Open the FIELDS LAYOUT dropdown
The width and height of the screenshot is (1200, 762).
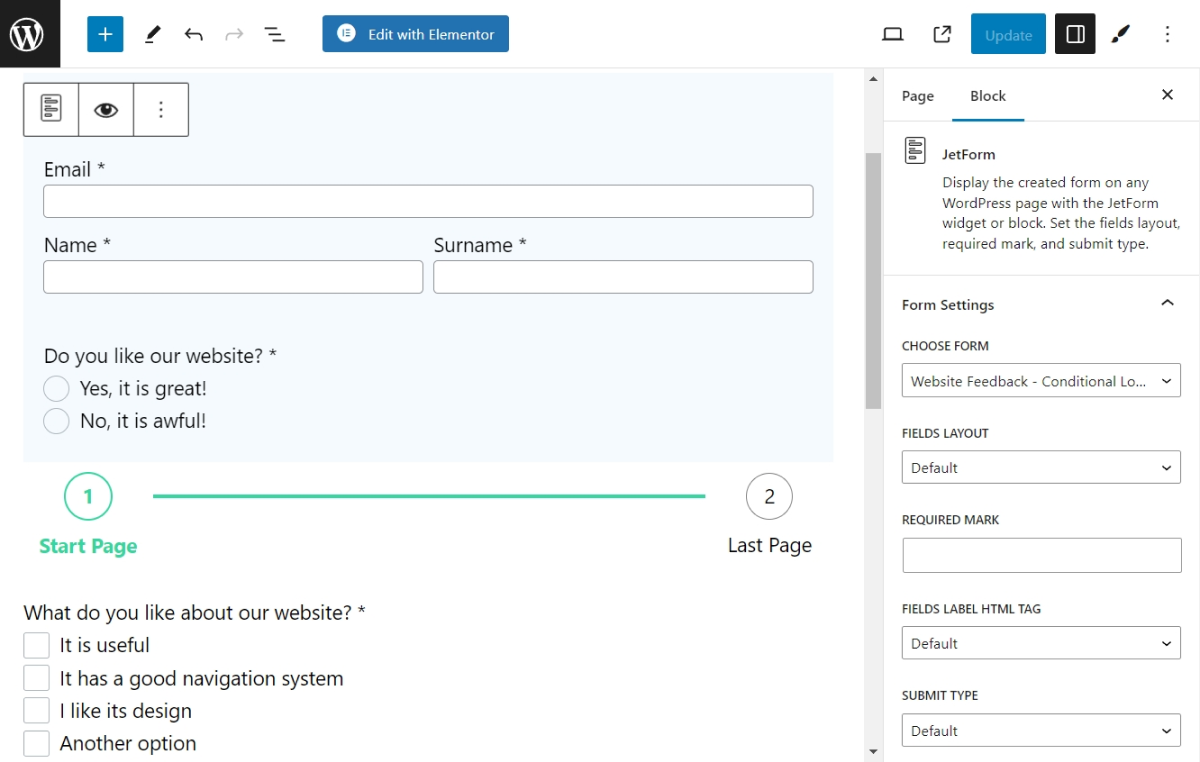pyautogui.click(x=1040, y=467)
